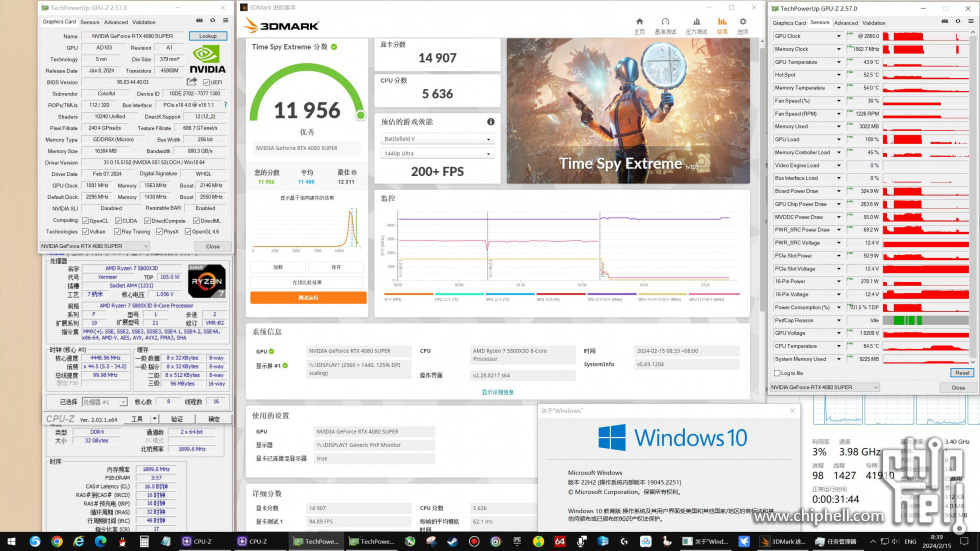Click the screenshot camera icon in left GPU-Z

(201, 21)
